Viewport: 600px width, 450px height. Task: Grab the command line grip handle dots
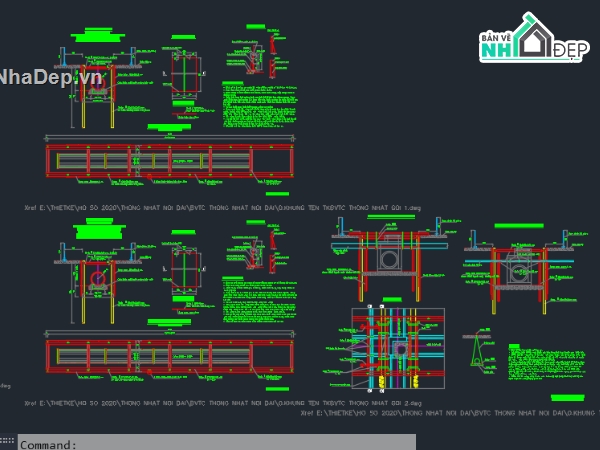[7, 440]
